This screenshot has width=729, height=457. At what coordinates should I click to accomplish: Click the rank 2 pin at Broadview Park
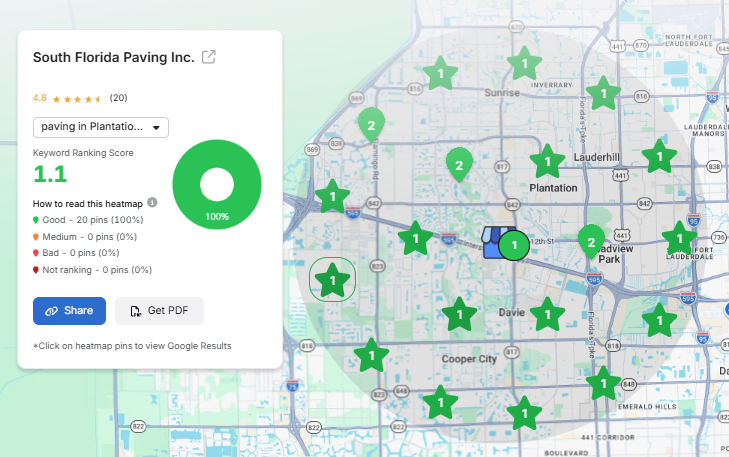point(591,242)
